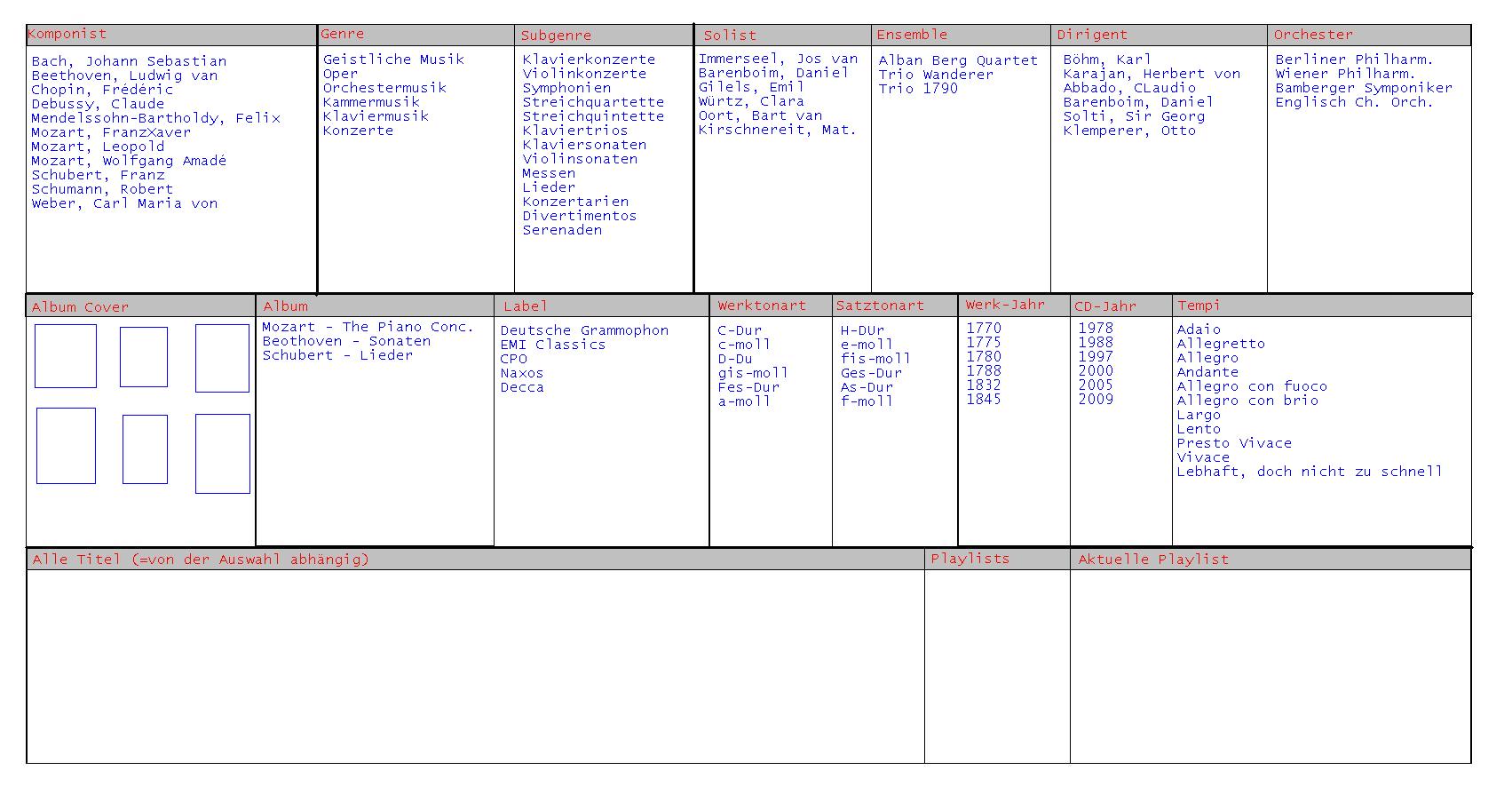The image size is (1512, 794).
Task: Choose Mozart, Leopold in composer list
Action: tap(98, 147)
